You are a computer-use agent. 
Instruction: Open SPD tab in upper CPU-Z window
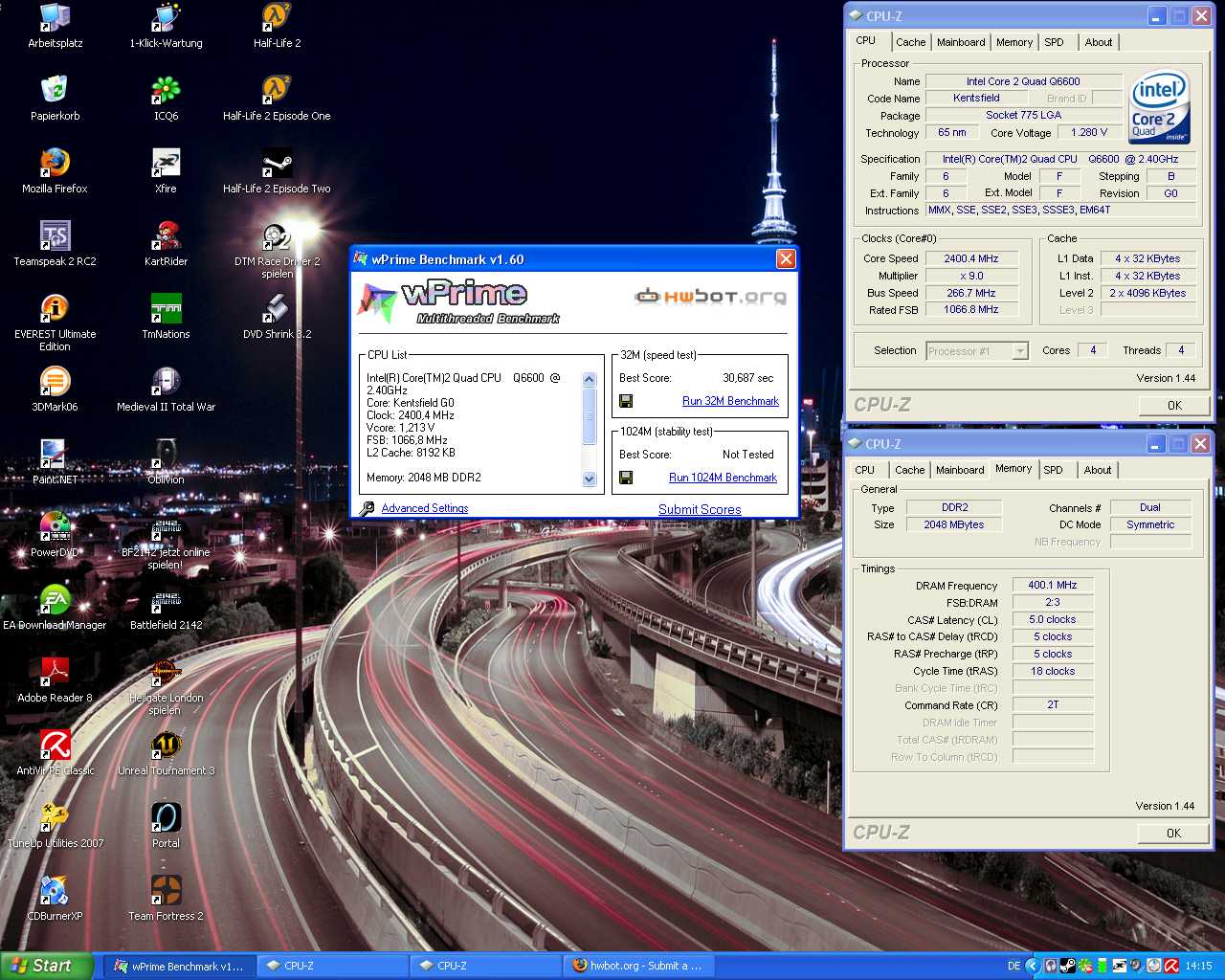[x=1054, y=42]
